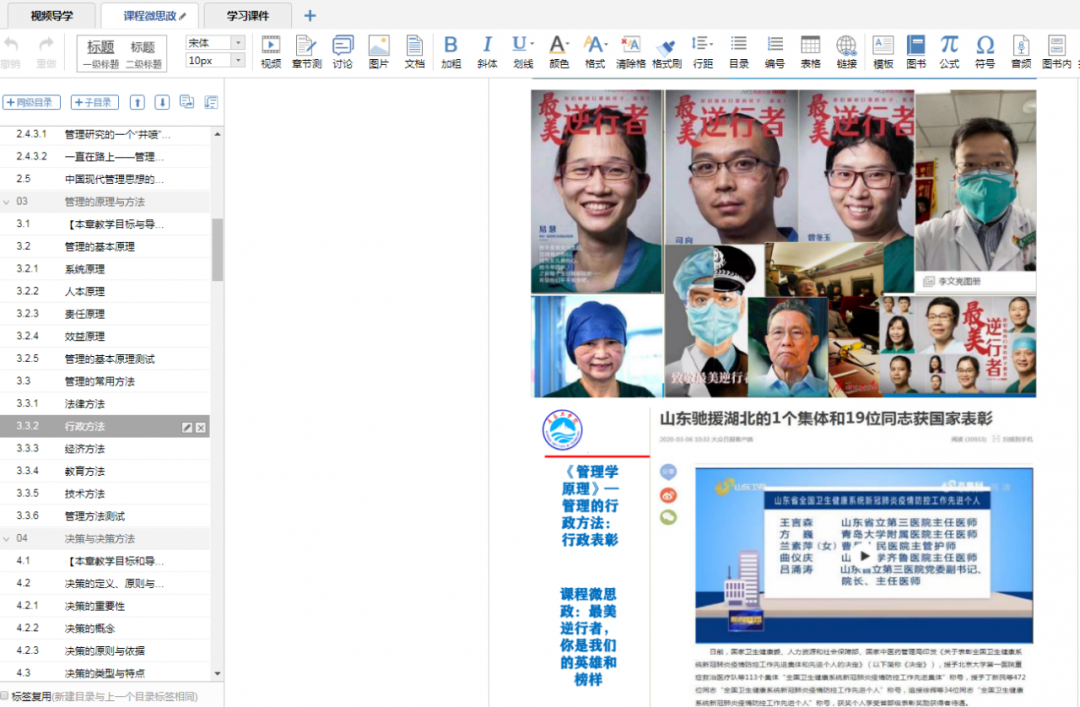Image resolution: width=1080 pixels, height=707 pixels.
Task: Open the 公式 formula editor icon
Action: (949, 50)
